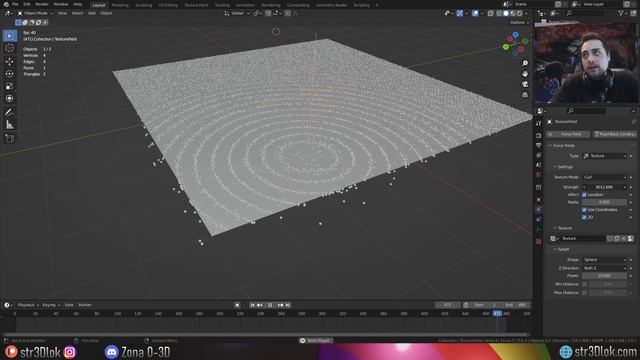Toggle X-ray mode in viewport header
The image size is (640, 360).
click(x=491, y=13)
